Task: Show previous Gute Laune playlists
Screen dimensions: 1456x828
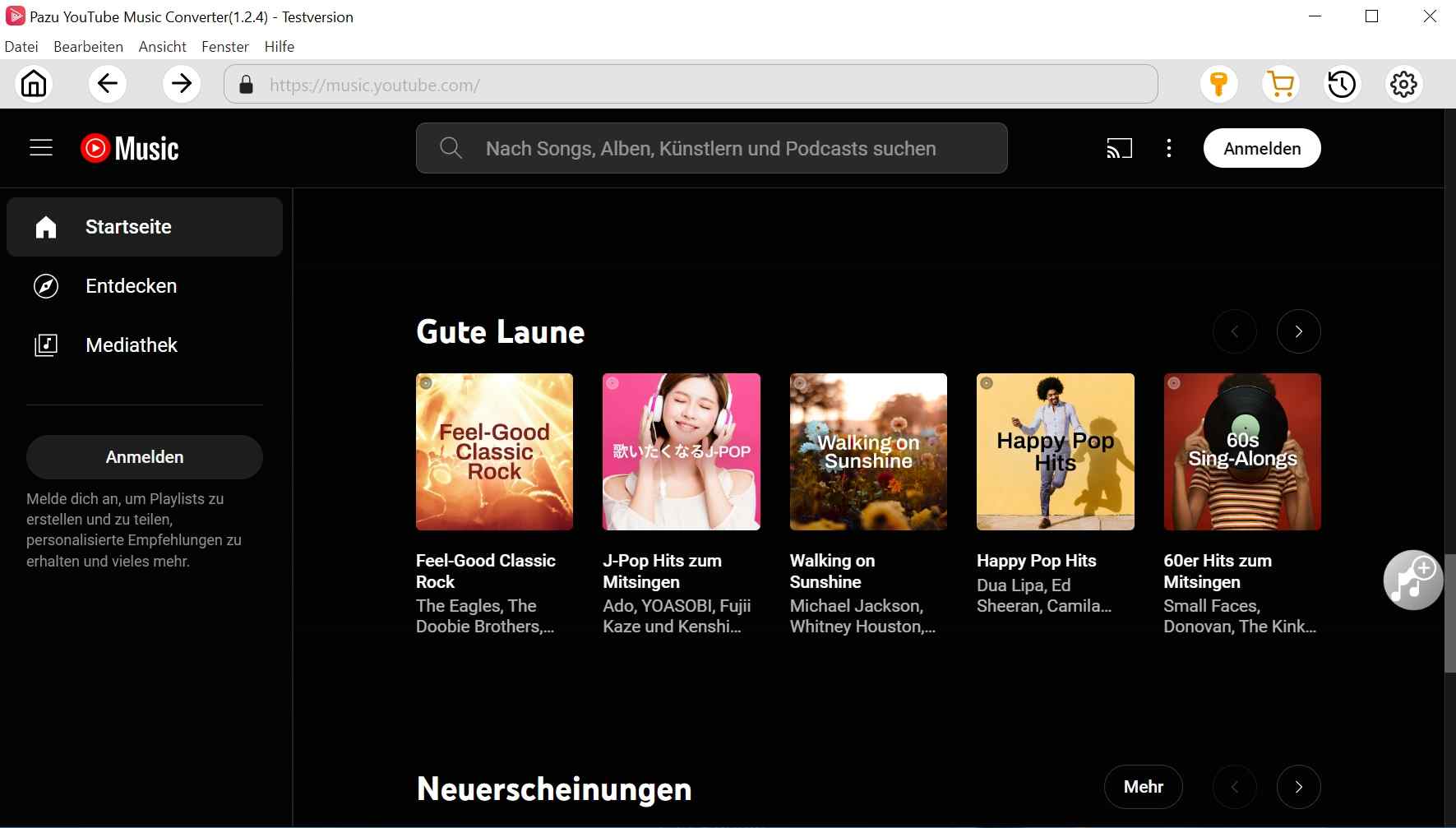Action: pos(1235,331)
